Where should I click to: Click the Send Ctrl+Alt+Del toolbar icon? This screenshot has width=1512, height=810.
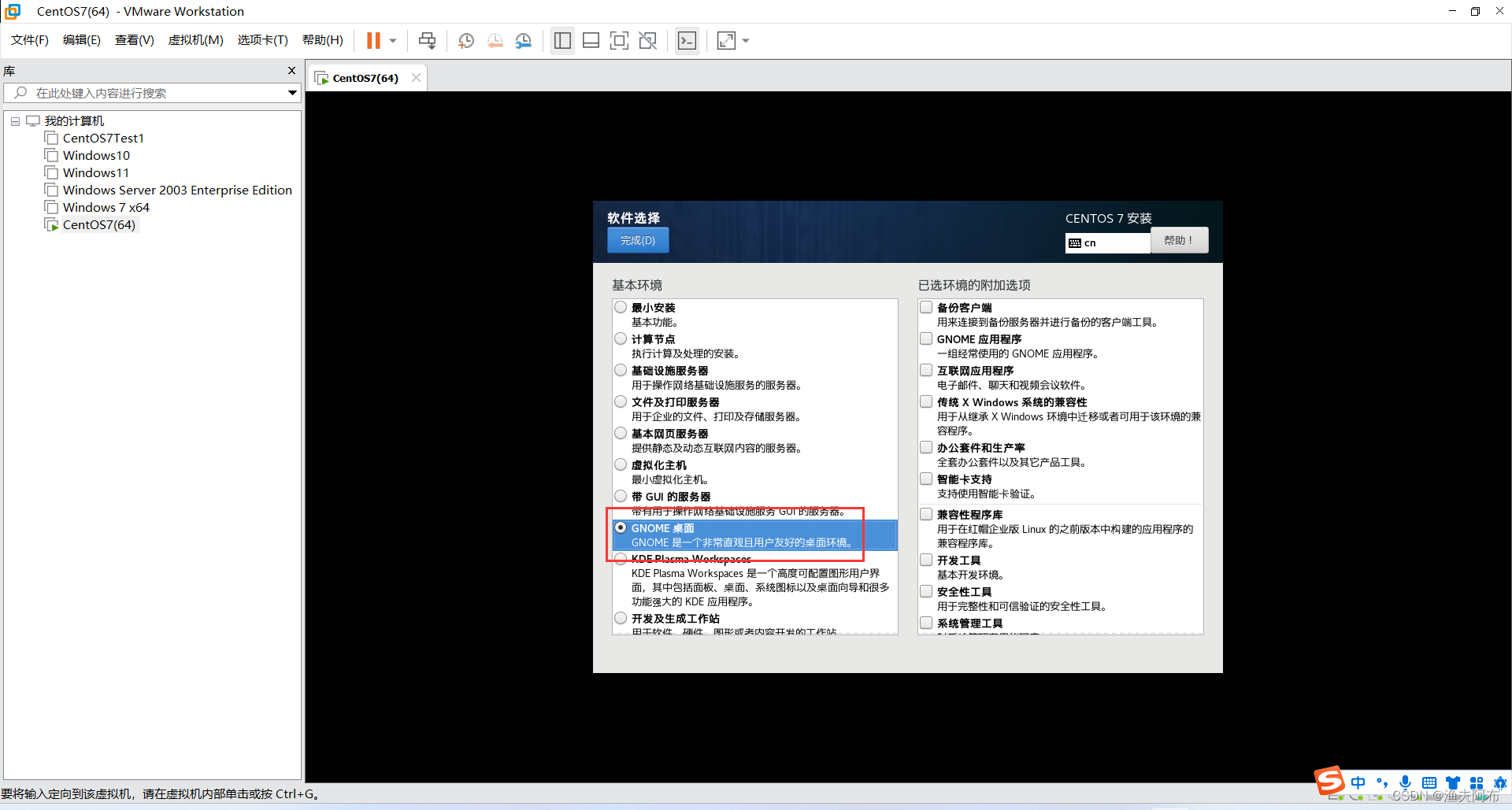click(427, 40)
